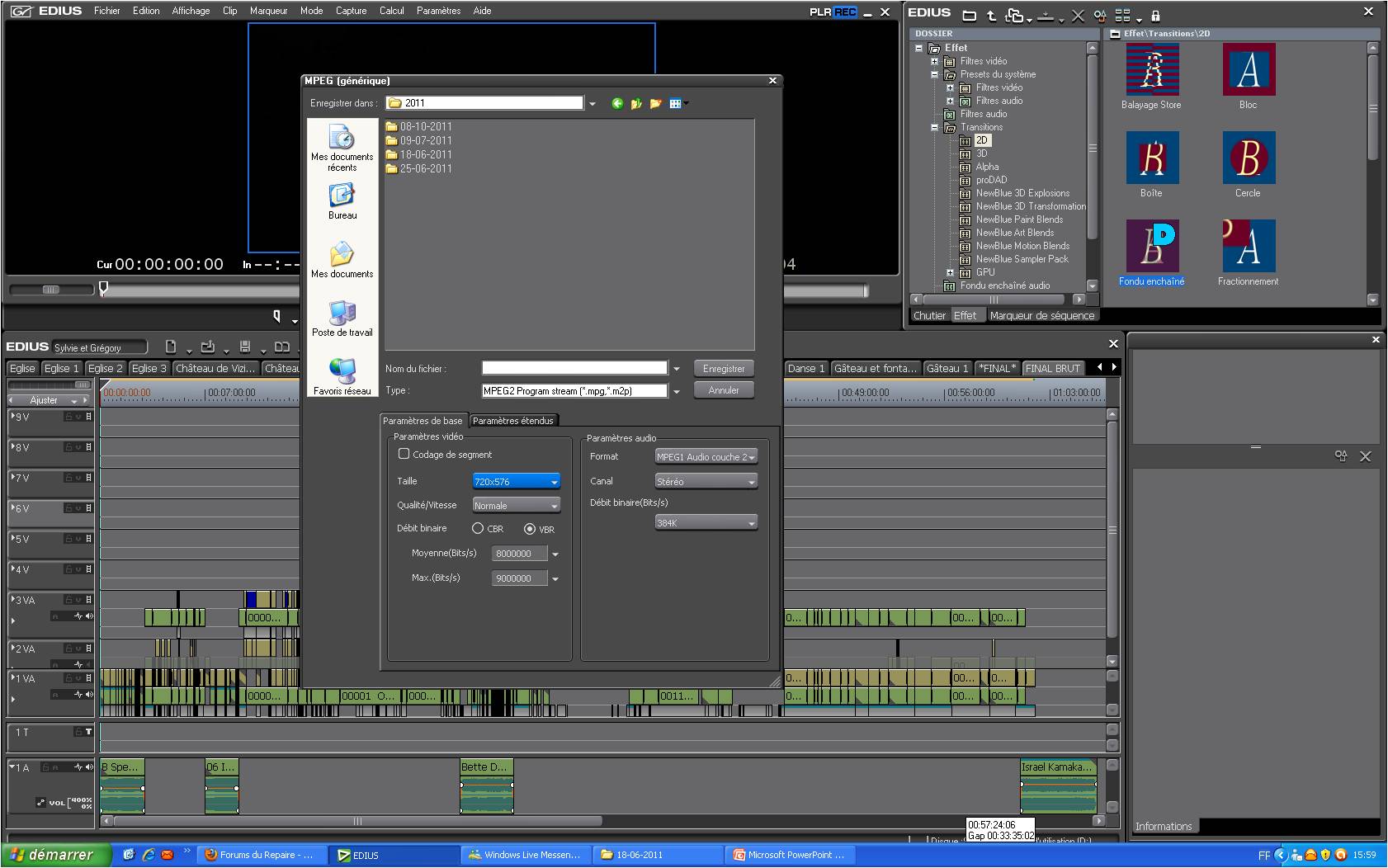This screenshot has width=1388, height=868.
Task: Click the player position slider handle
Action: 103,288
